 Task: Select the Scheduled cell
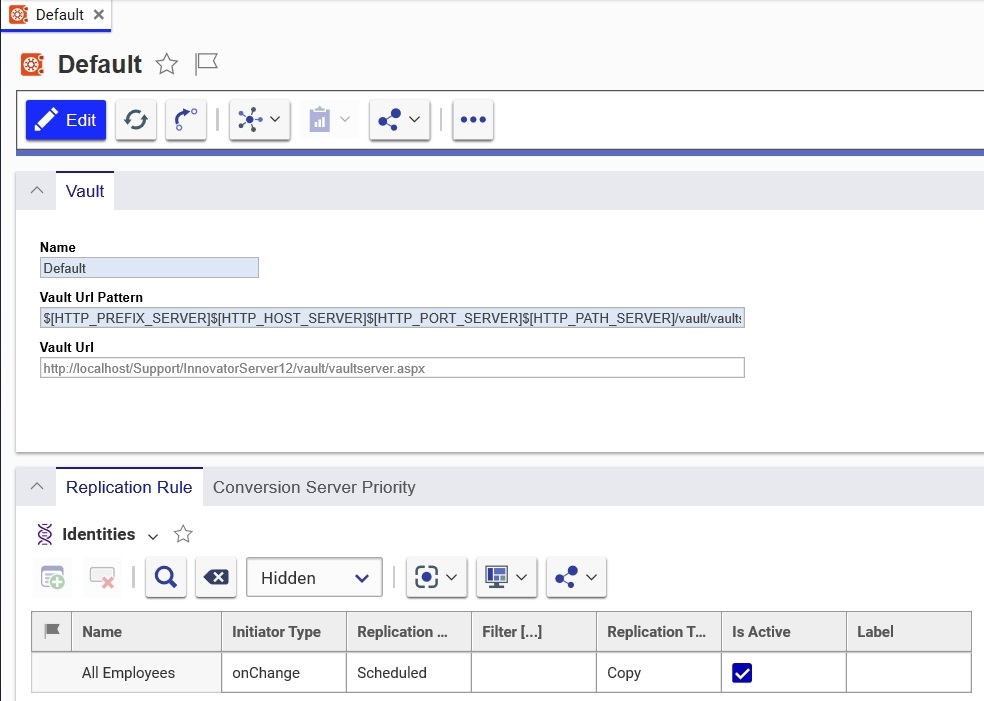[409, 673]
